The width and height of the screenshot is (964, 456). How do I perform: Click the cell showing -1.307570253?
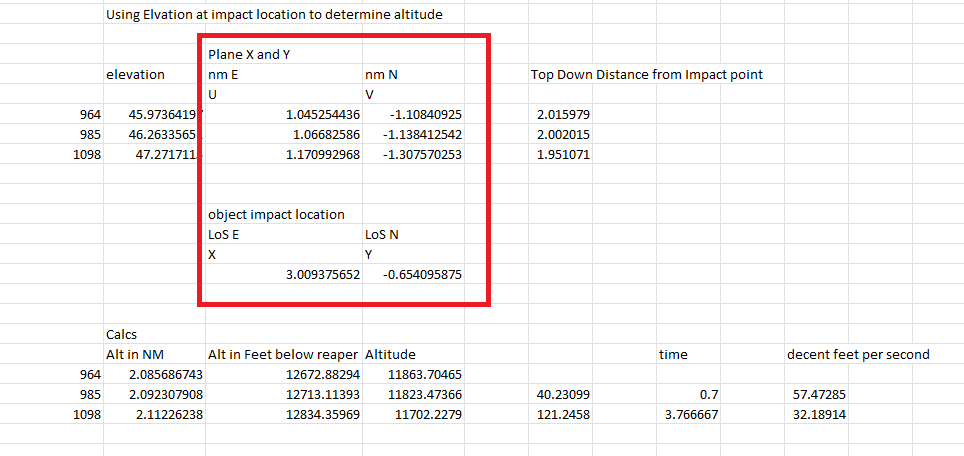pos(421,155)
